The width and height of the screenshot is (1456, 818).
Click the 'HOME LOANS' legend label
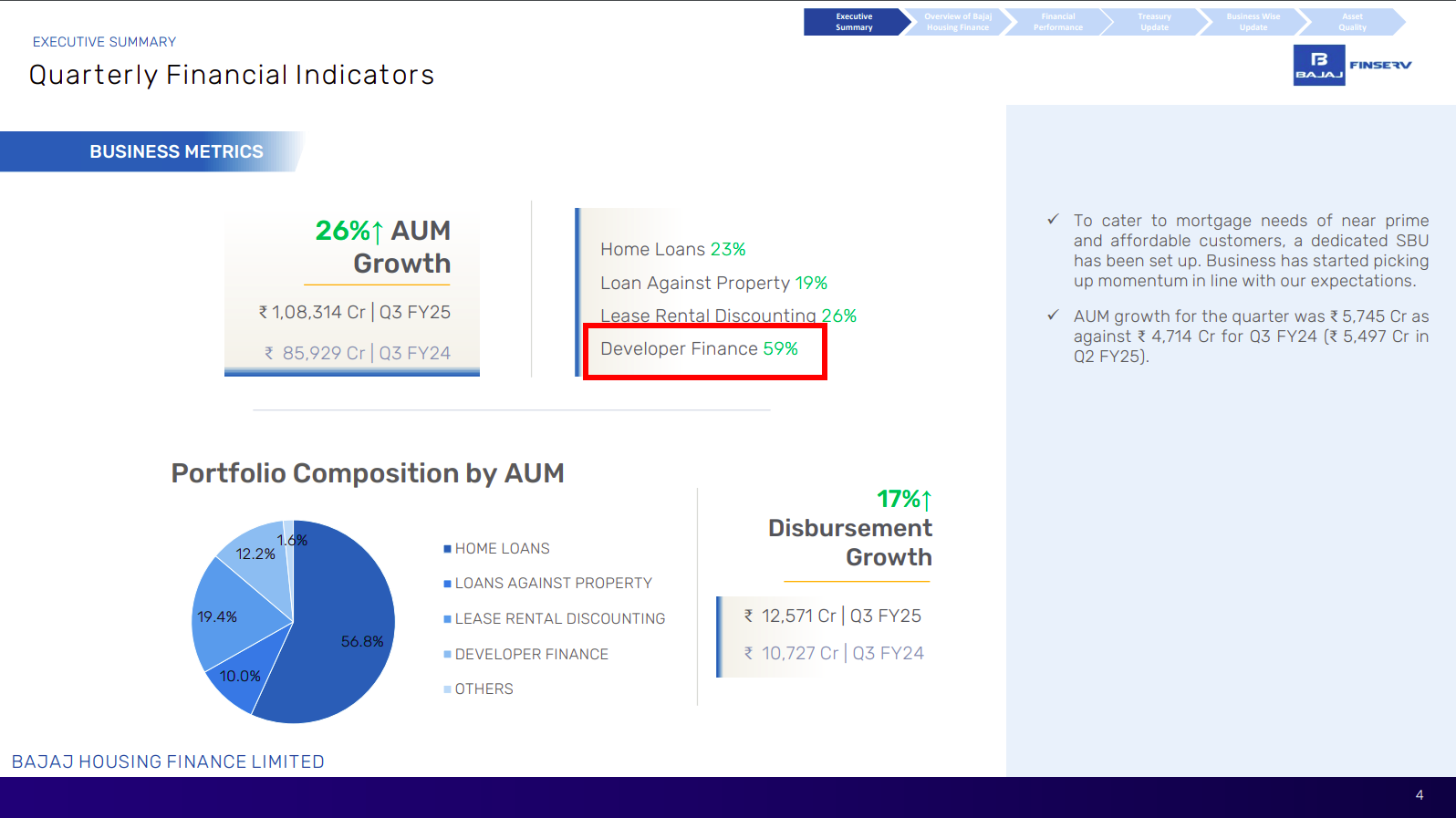[503, 549]
